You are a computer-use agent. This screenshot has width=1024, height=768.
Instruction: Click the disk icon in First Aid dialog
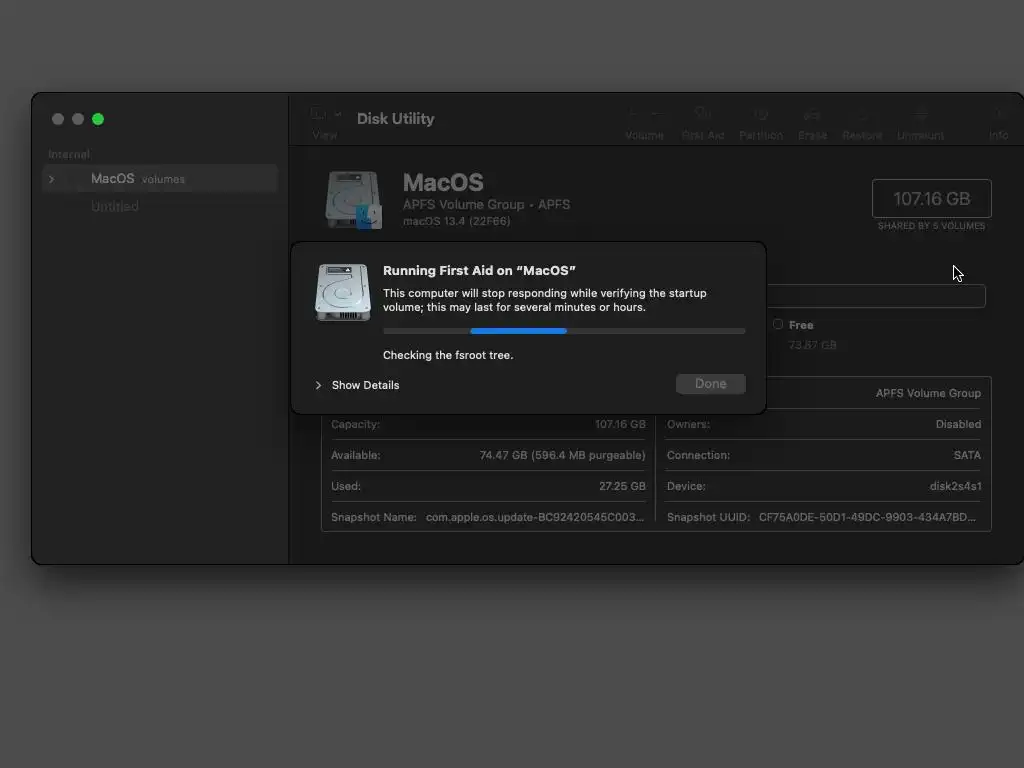point(343,292)
